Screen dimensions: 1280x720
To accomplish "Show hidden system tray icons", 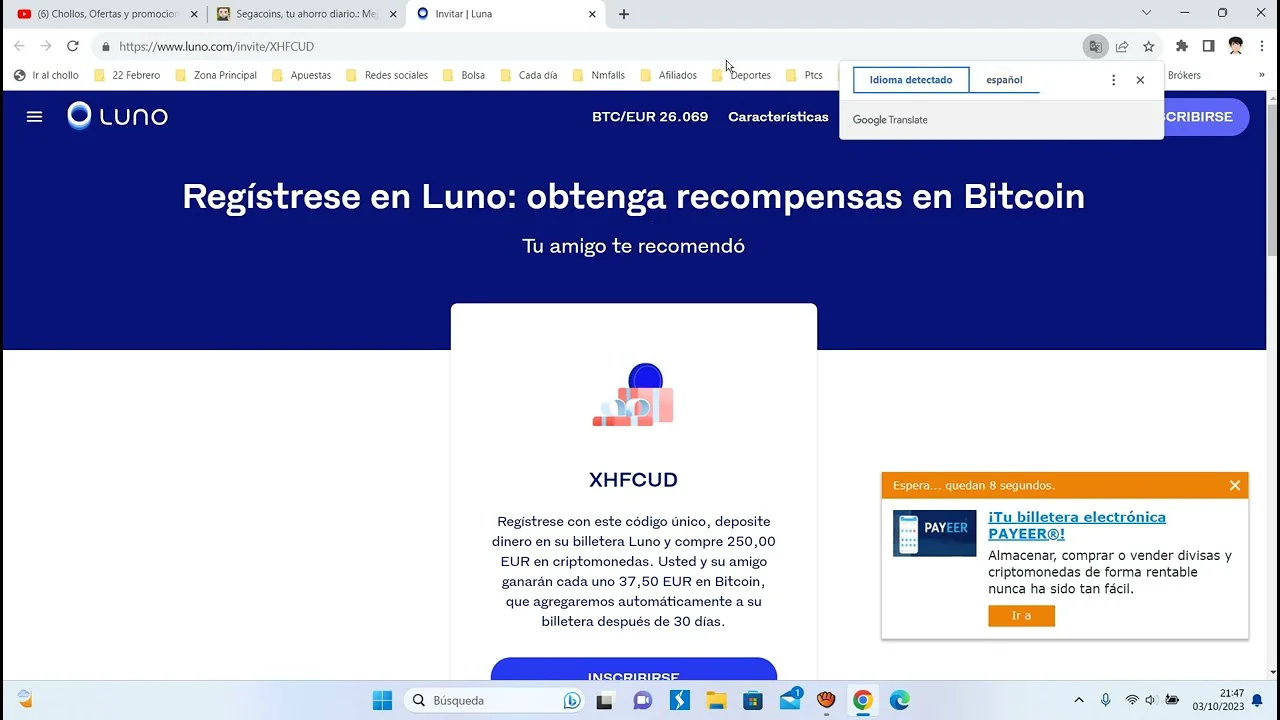I will coord(1078,700).
